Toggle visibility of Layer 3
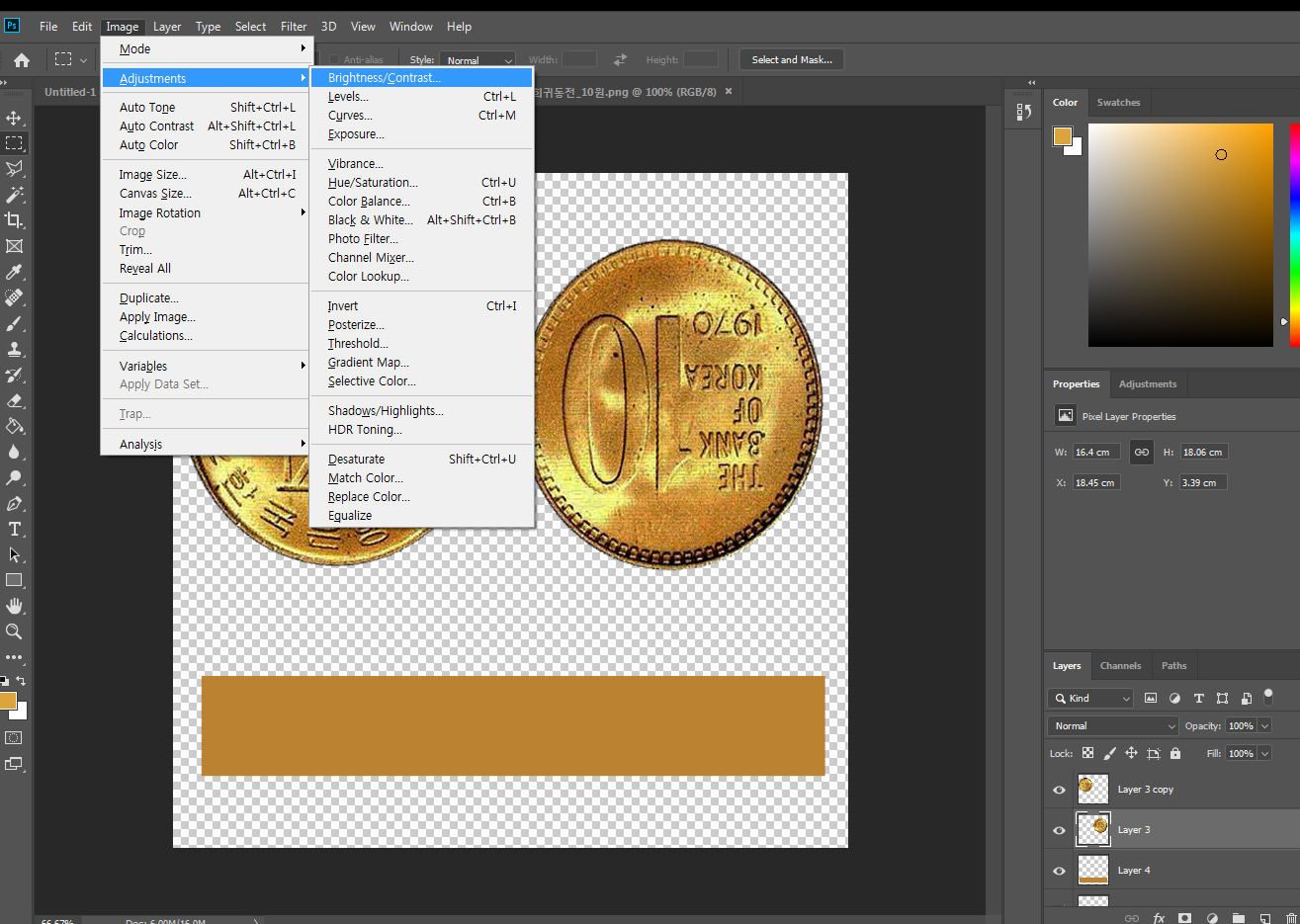 [1059, 830]
